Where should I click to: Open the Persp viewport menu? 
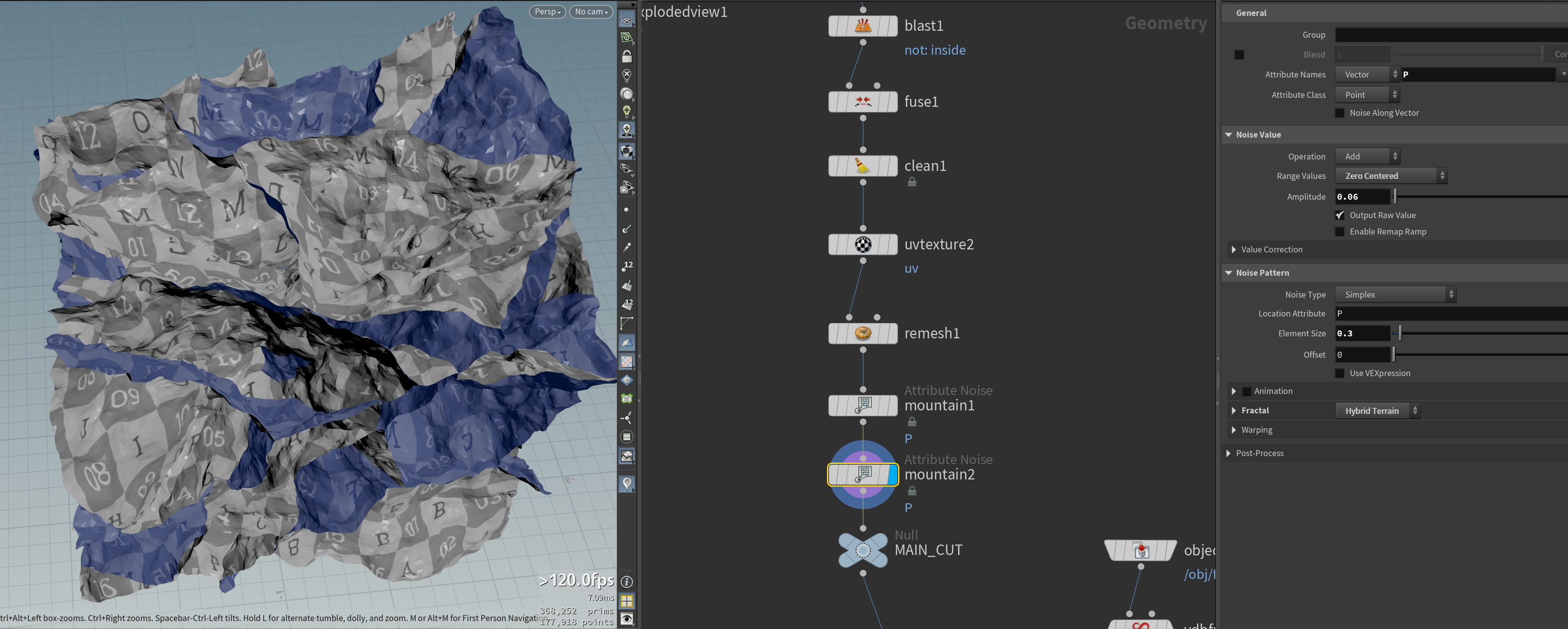[x=547, y=11]
